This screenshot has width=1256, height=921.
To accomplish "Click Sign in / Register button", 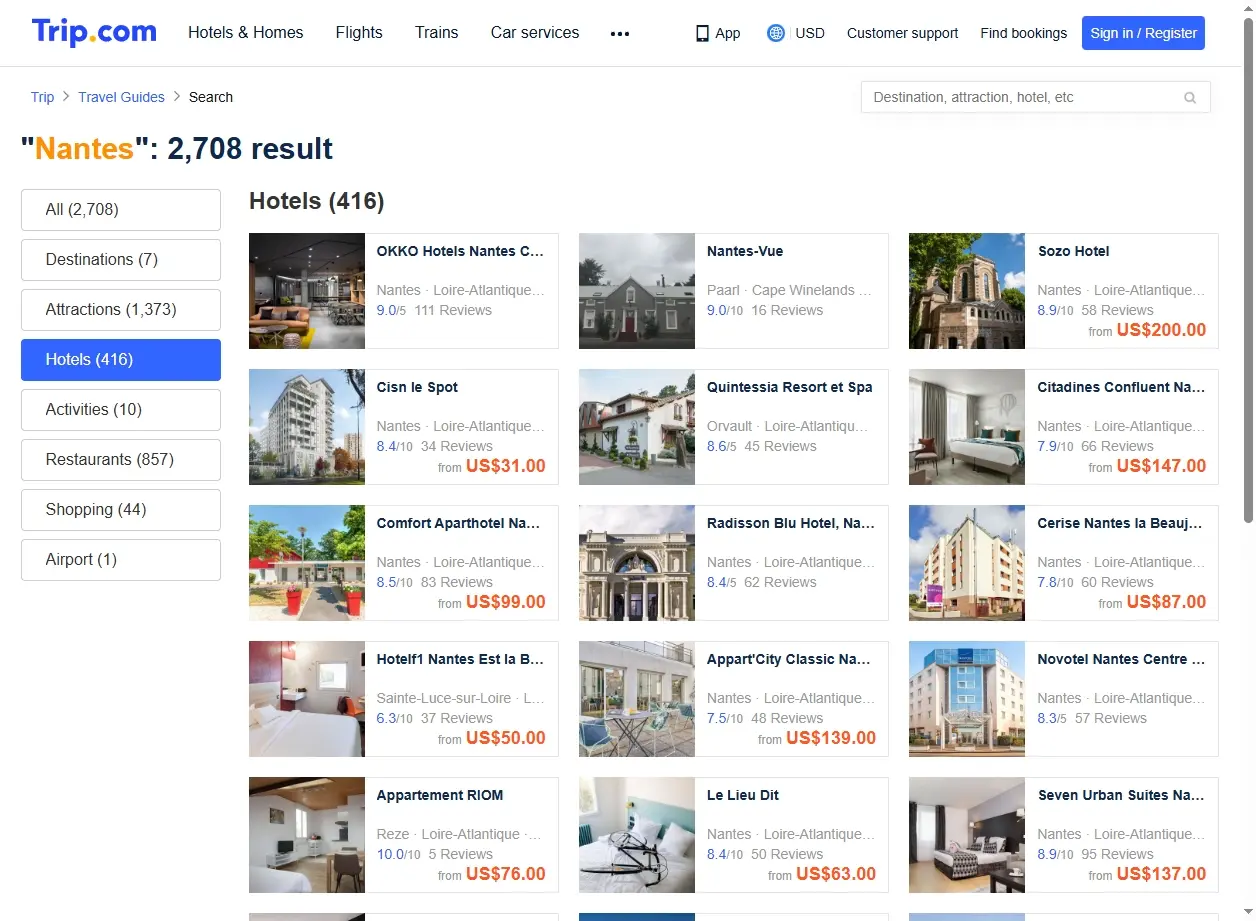I will point(1144,33).
